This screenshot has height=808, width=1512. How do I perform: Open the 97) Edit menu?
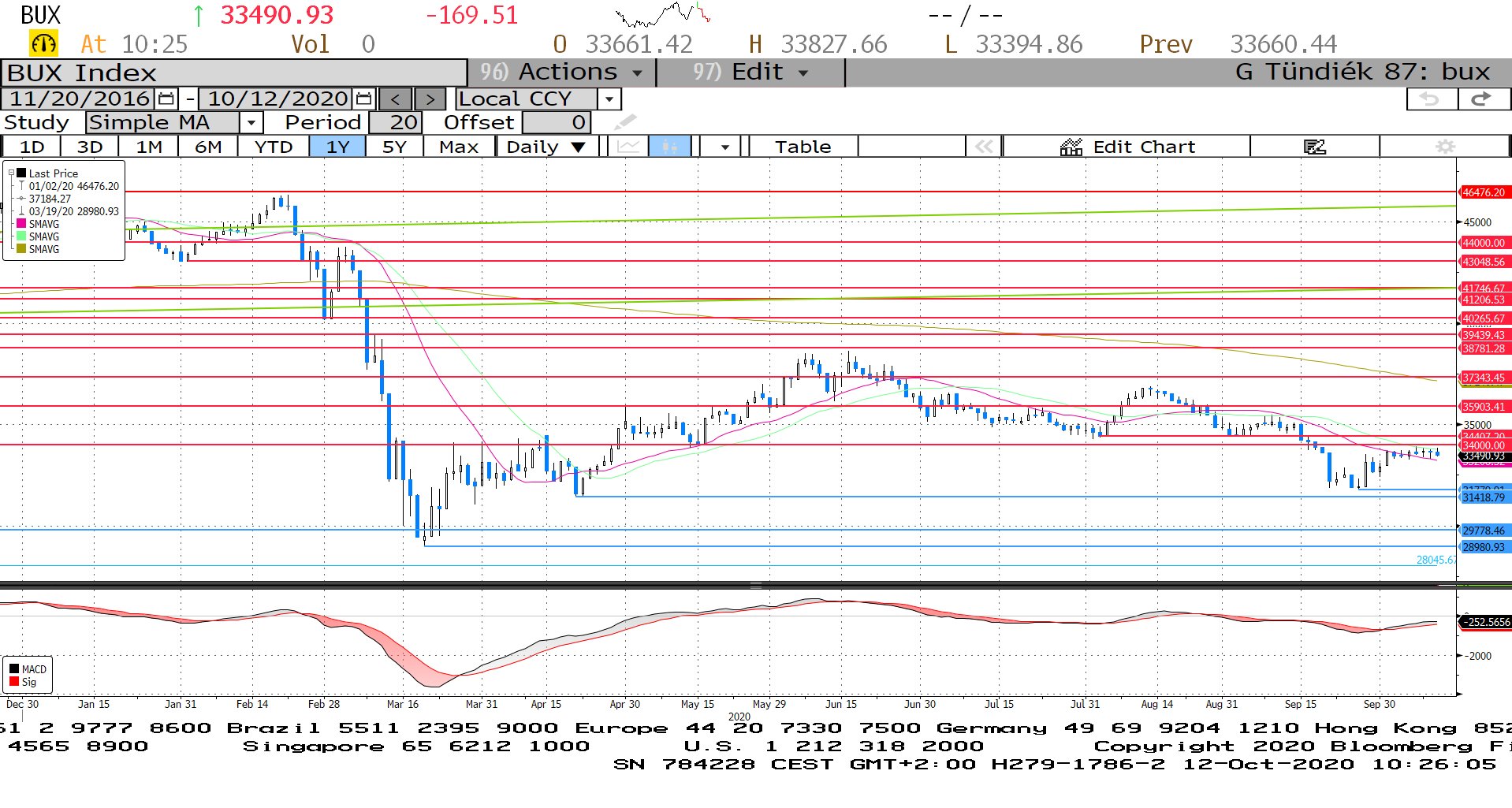point(751,73)
